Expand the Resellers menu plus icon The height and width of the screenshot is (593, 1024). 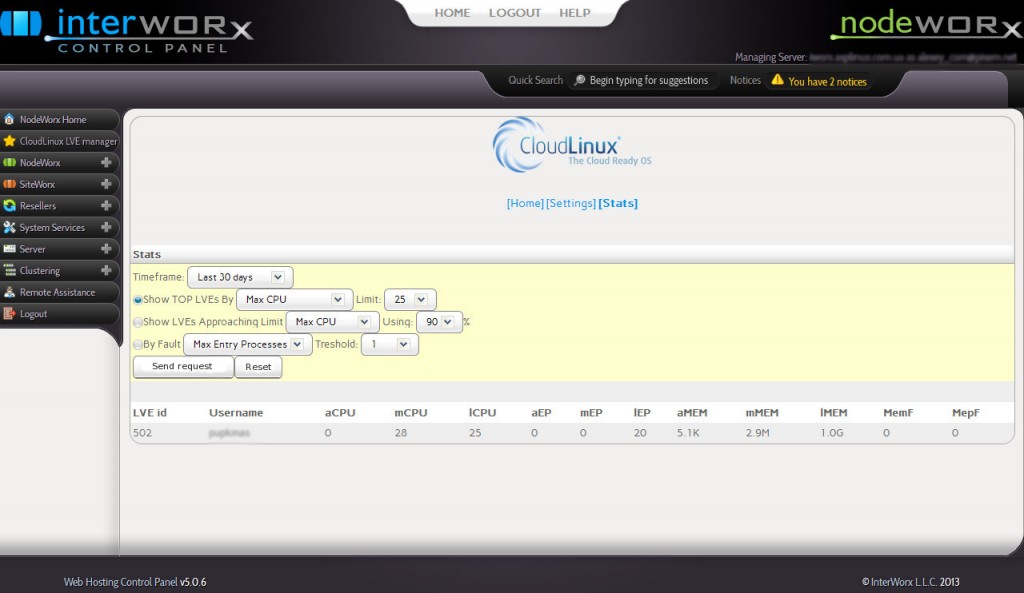(x=106, y=206)
